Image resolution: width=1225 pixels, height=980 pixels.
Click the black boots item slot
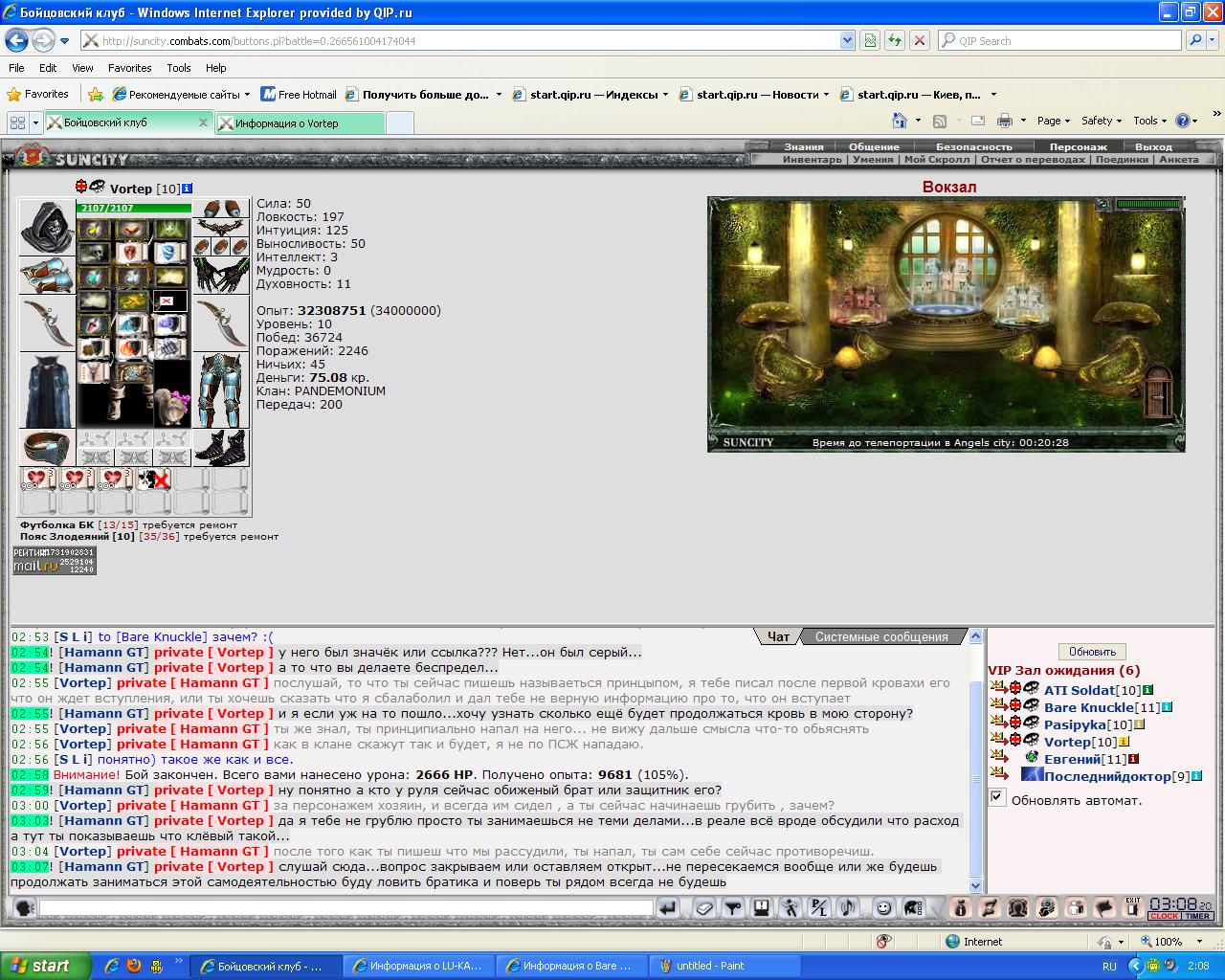221,448
